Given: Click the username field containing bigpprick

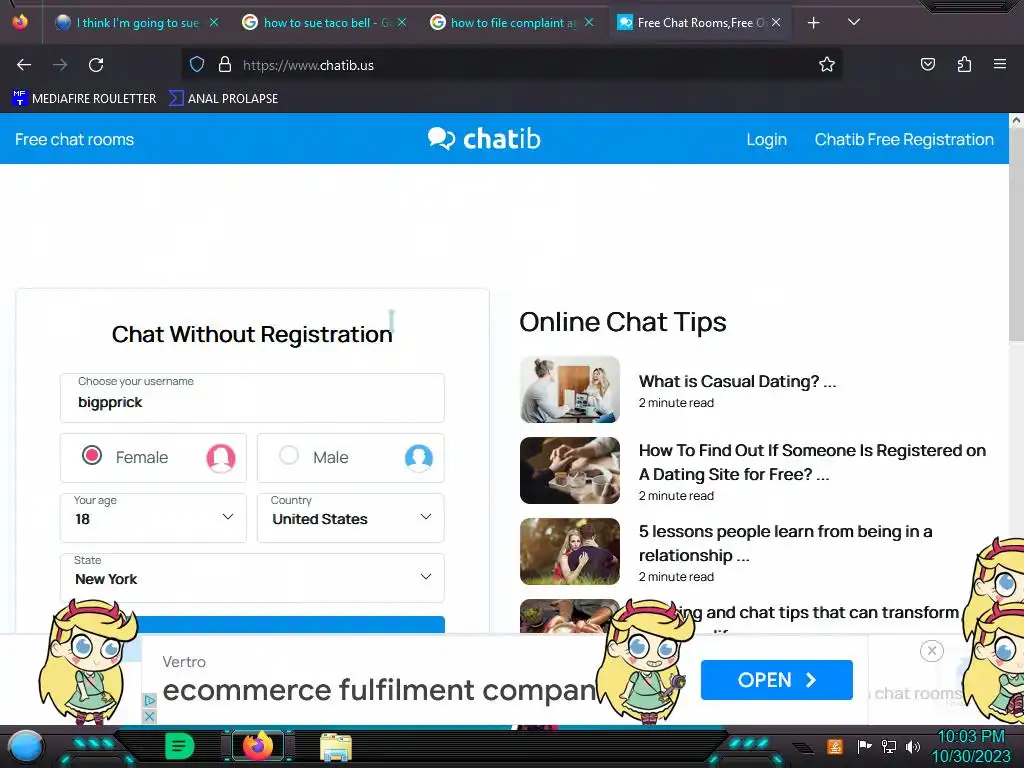Looking at the screenshot, I should click(x=252, y=398).
